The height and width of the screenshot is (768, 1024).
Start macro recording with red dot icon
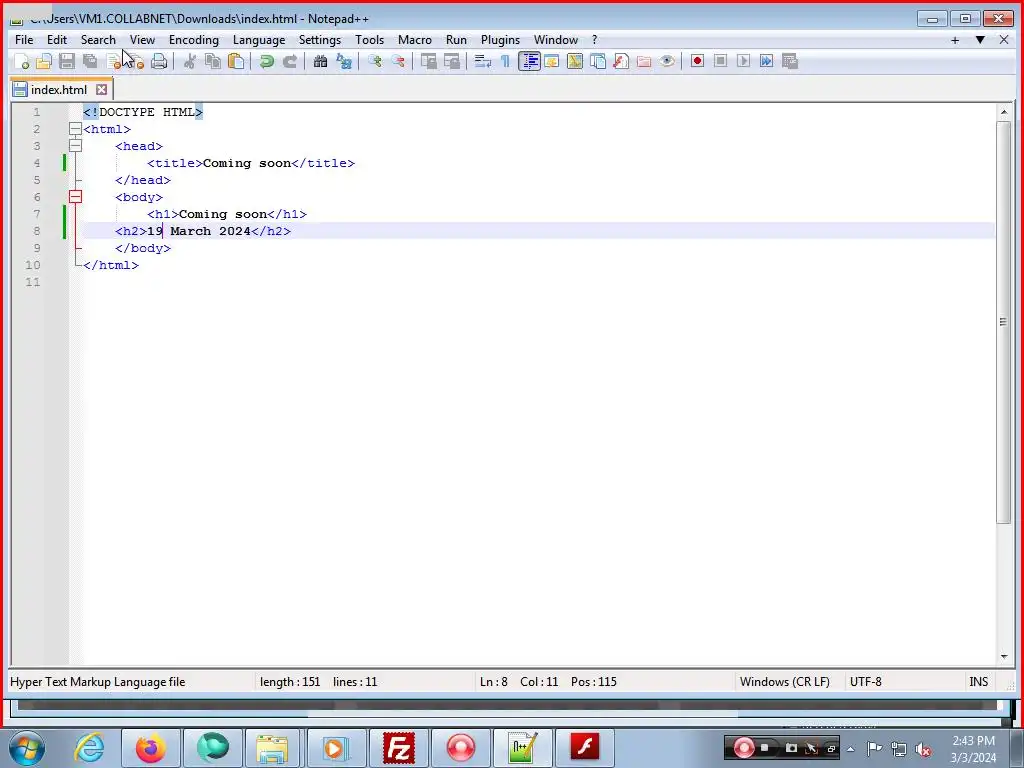[697, 61]
